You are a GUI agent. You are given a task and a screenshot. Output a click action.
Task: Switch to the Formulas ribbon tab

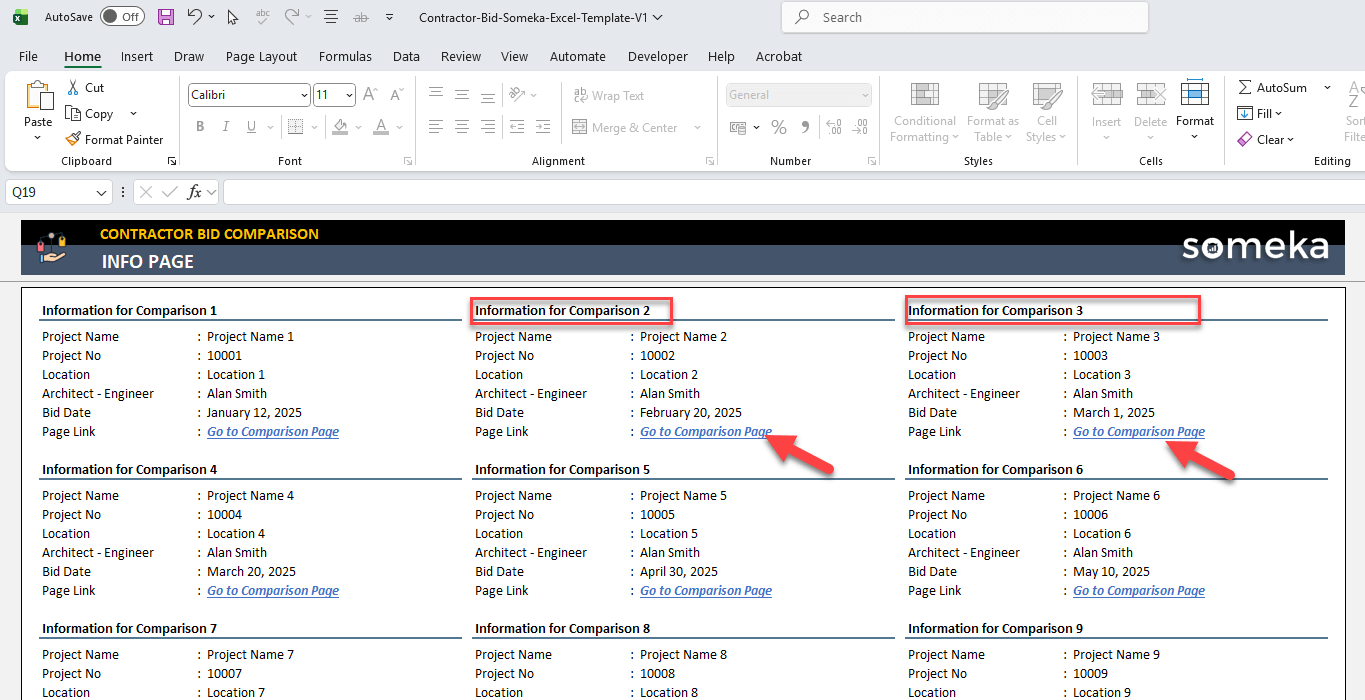pyautogui.click(x=345, y=57)
